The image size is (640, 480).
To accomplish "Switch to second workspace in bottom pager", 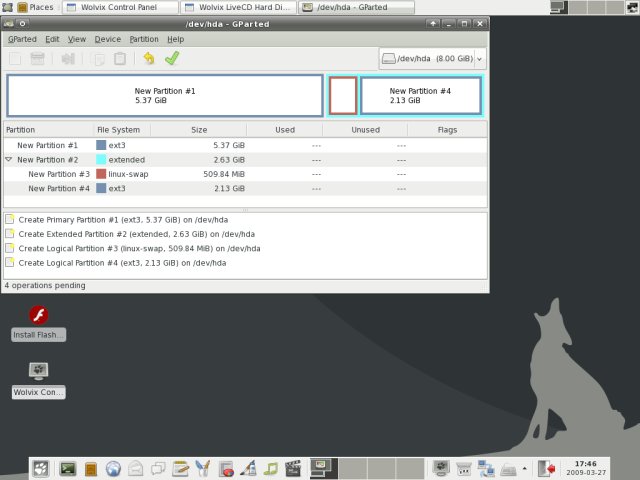I will coord(353,469).
